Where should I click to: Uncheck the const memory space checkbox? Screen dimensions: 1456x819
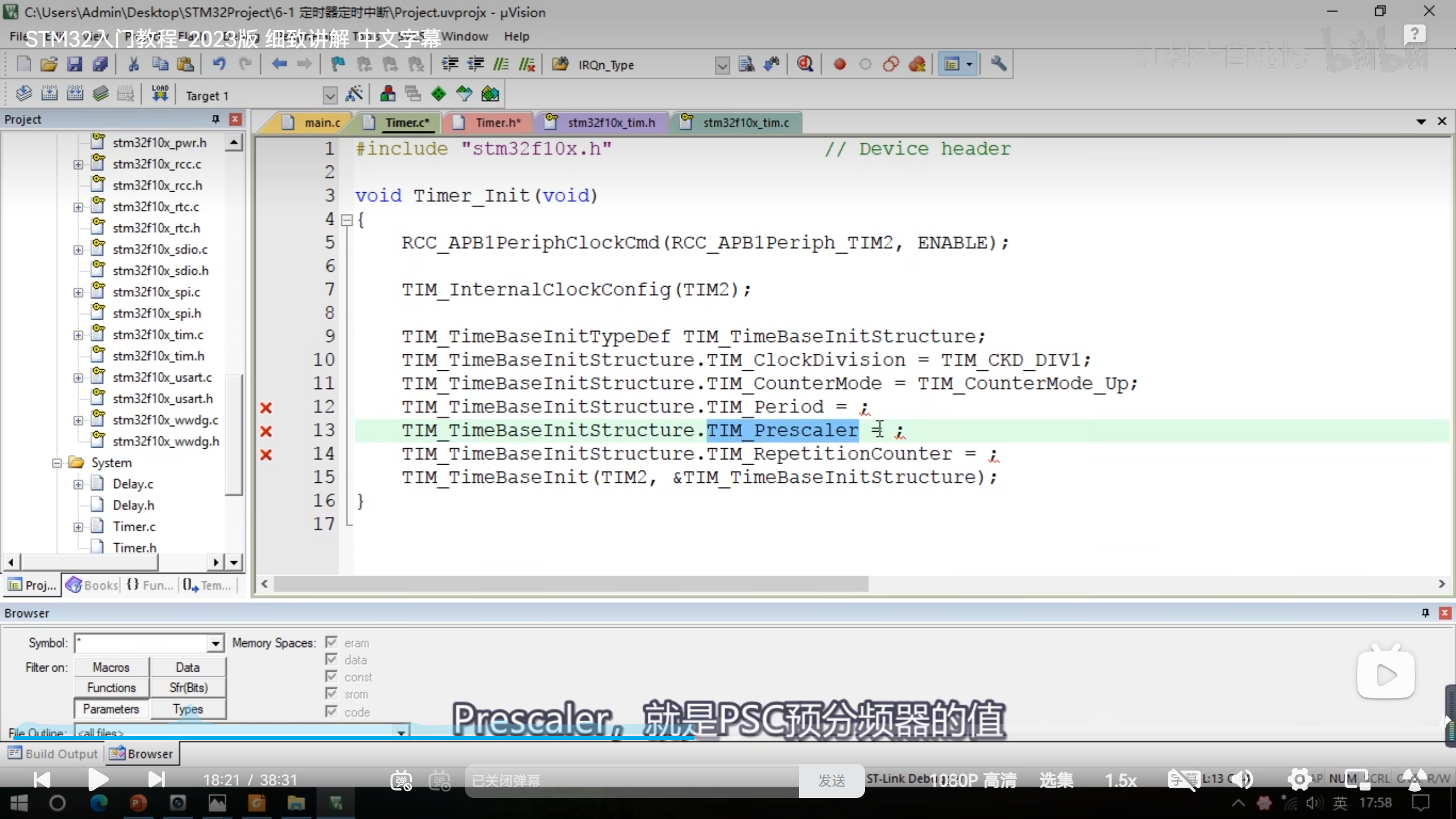pos(332,677)
